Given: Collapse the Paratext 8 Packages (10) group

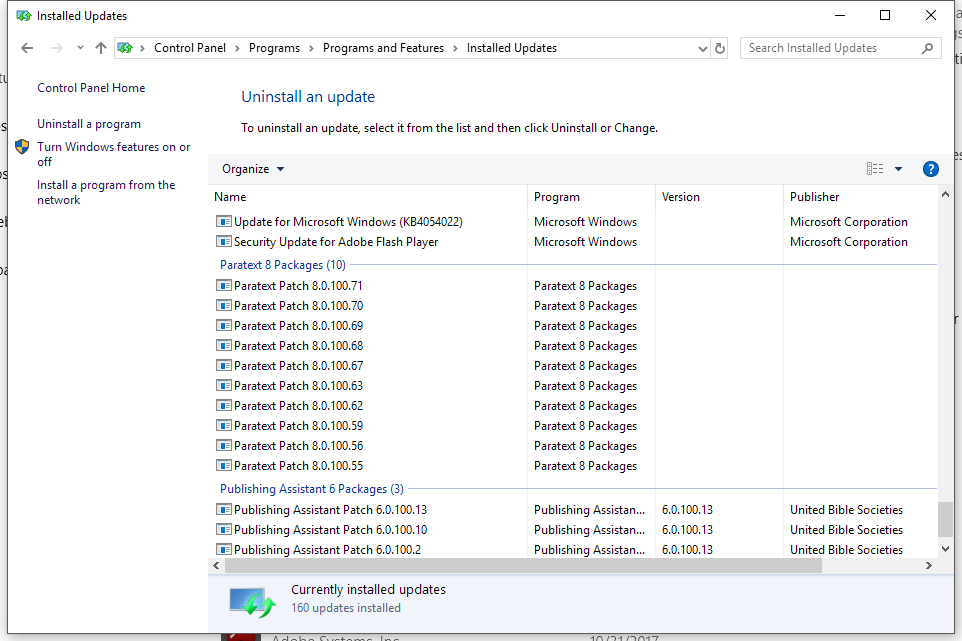Looking at the screenshot, I should pyautogui.click(x=283, y=265).
